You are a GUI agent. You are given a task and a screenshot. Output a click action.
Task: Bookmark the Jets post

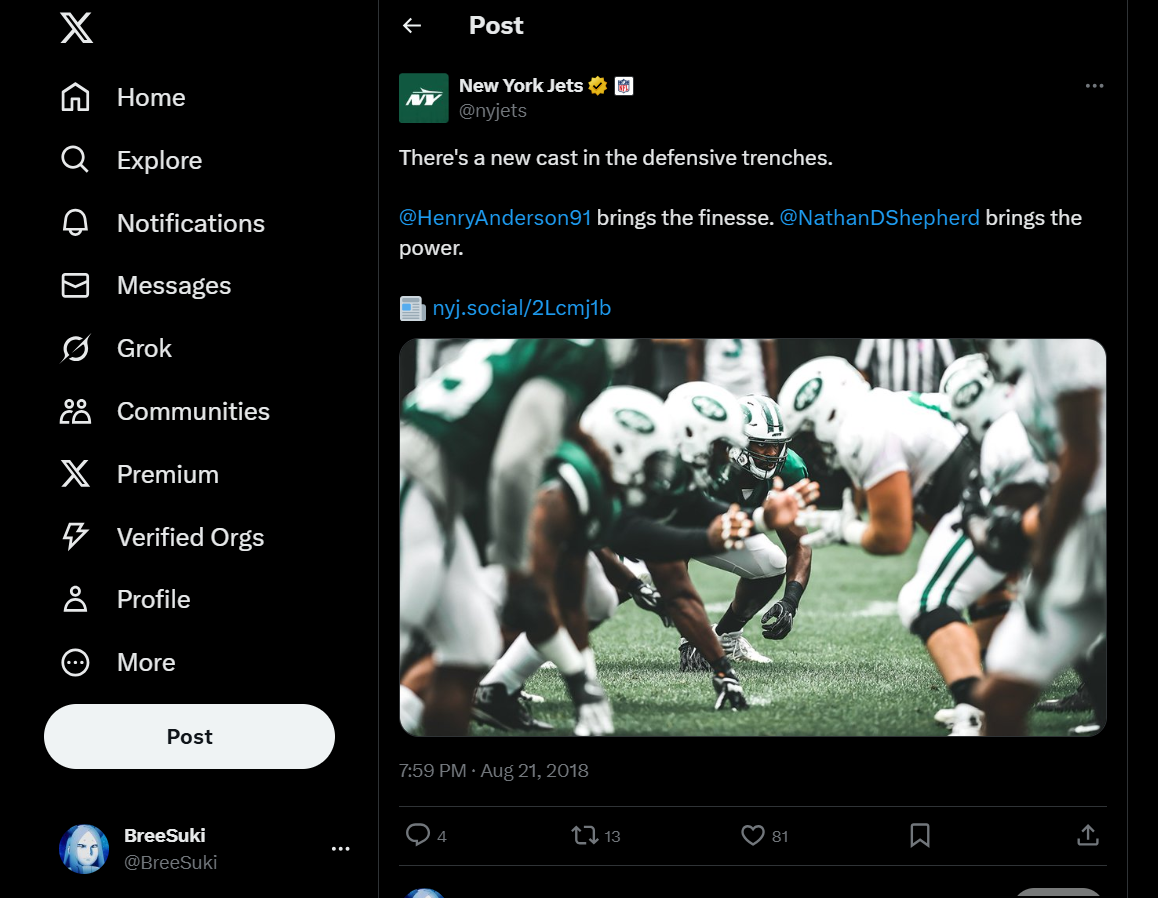920,835
